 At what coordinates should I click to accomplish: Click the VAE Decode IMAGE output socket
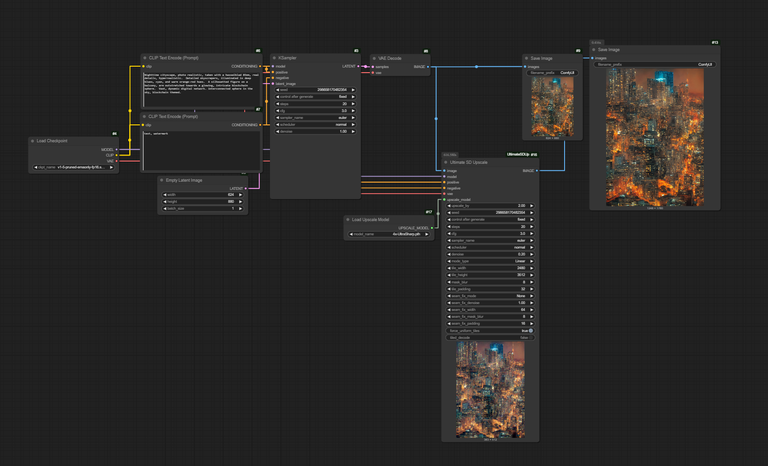[x=428, y=67]
